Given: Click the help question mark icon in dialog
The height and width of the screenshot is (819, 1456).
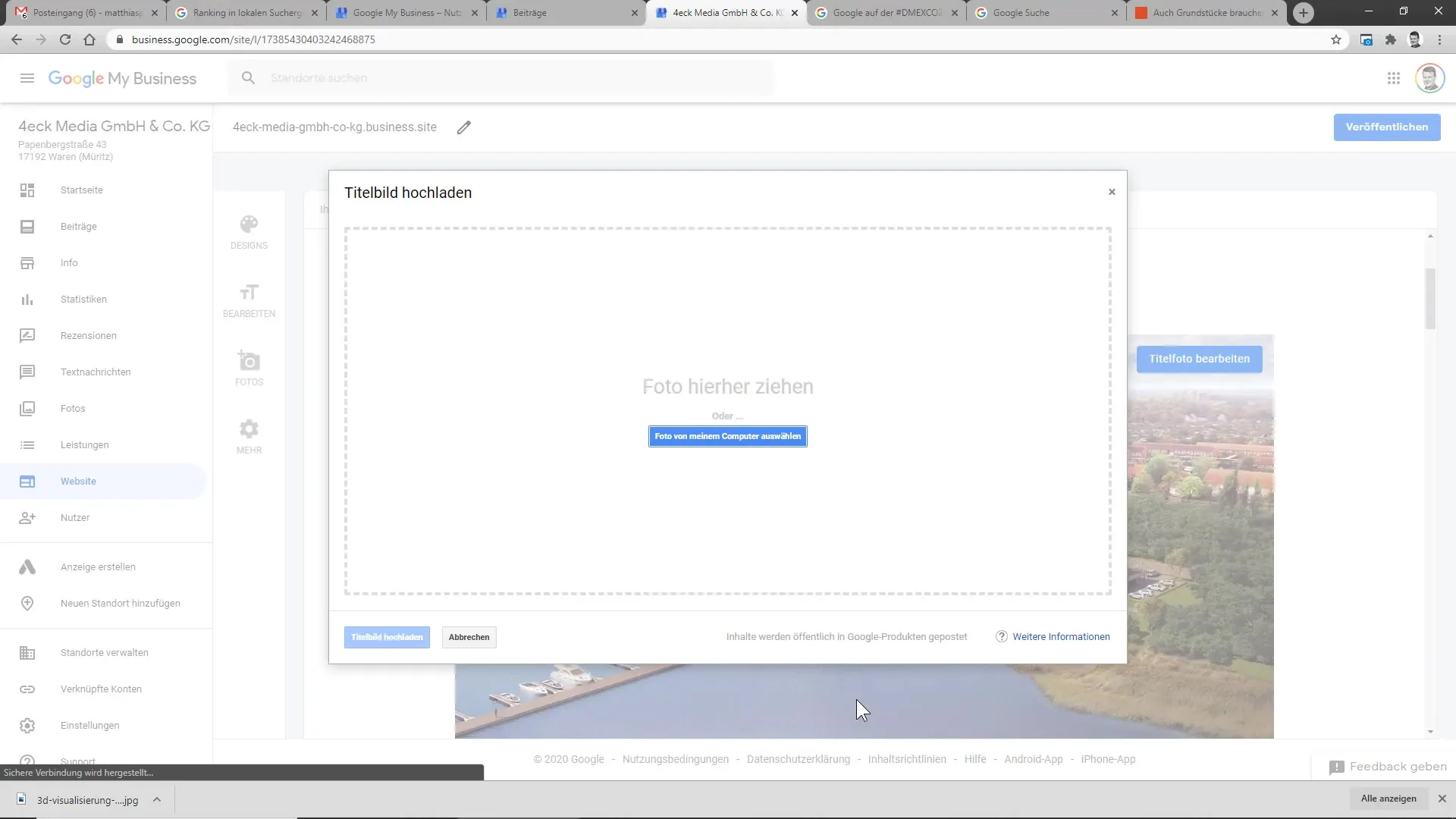Looking at the screenshot, I should coord(1002,637).
